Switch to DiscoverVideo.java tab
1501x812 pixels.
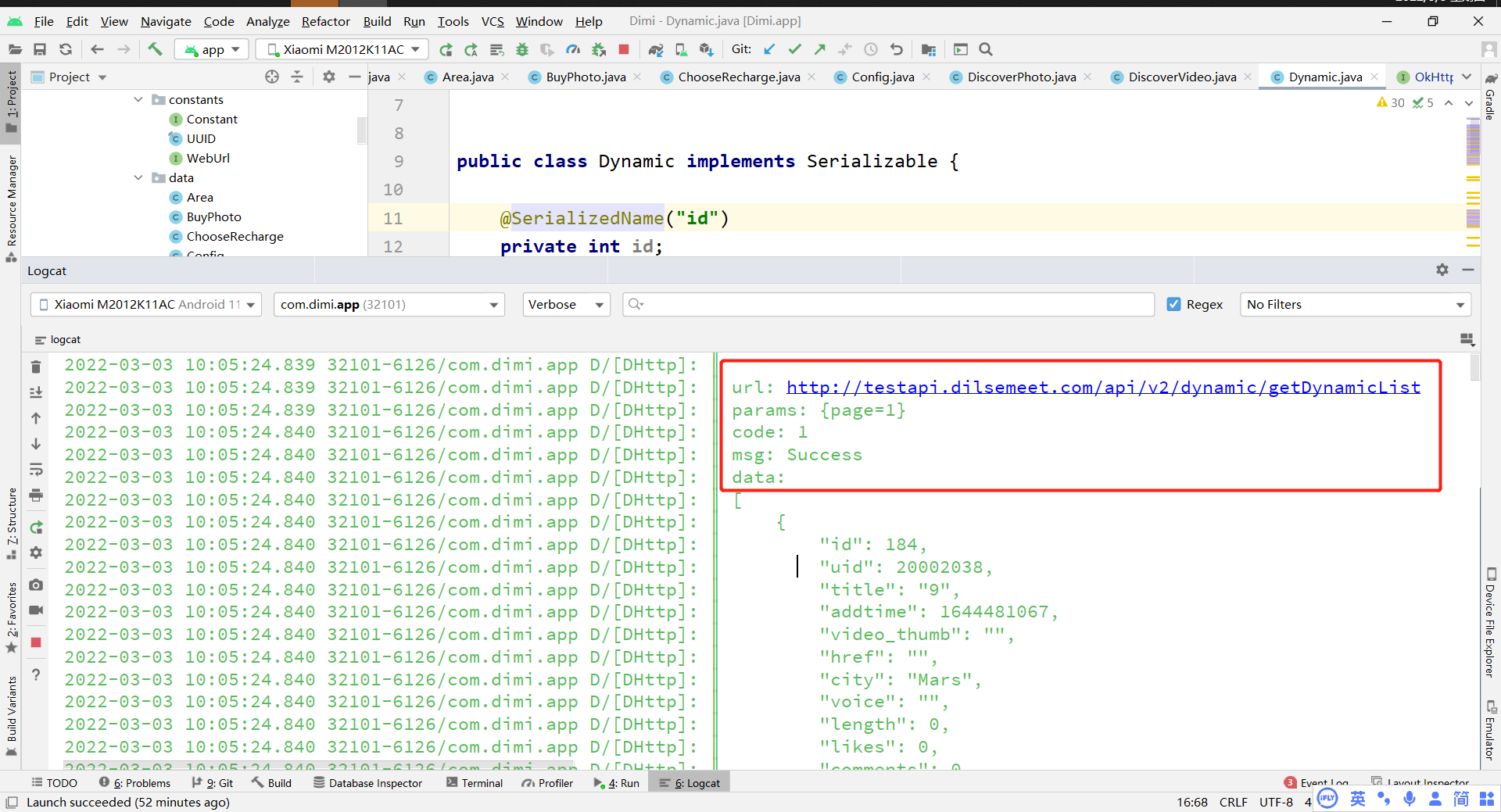(1182, 77)
